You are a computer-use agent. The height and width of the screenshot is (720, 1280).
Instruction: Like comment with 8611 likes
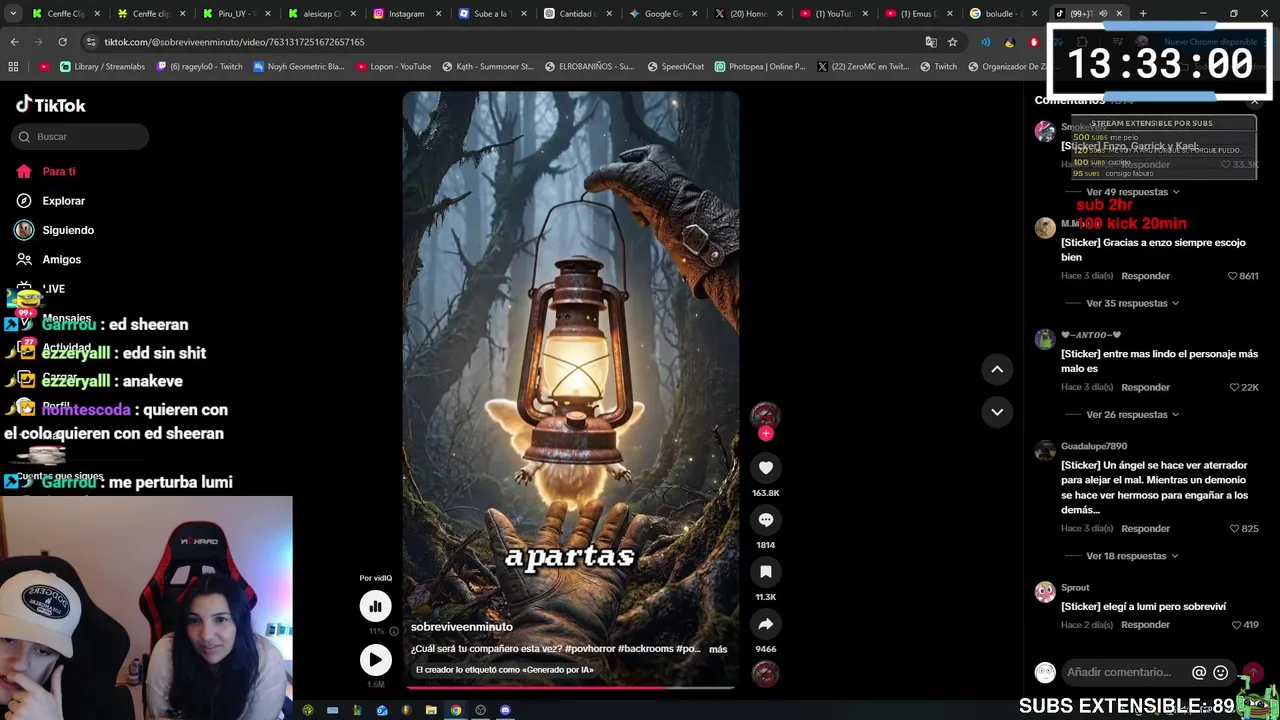tap(1233, 276)
